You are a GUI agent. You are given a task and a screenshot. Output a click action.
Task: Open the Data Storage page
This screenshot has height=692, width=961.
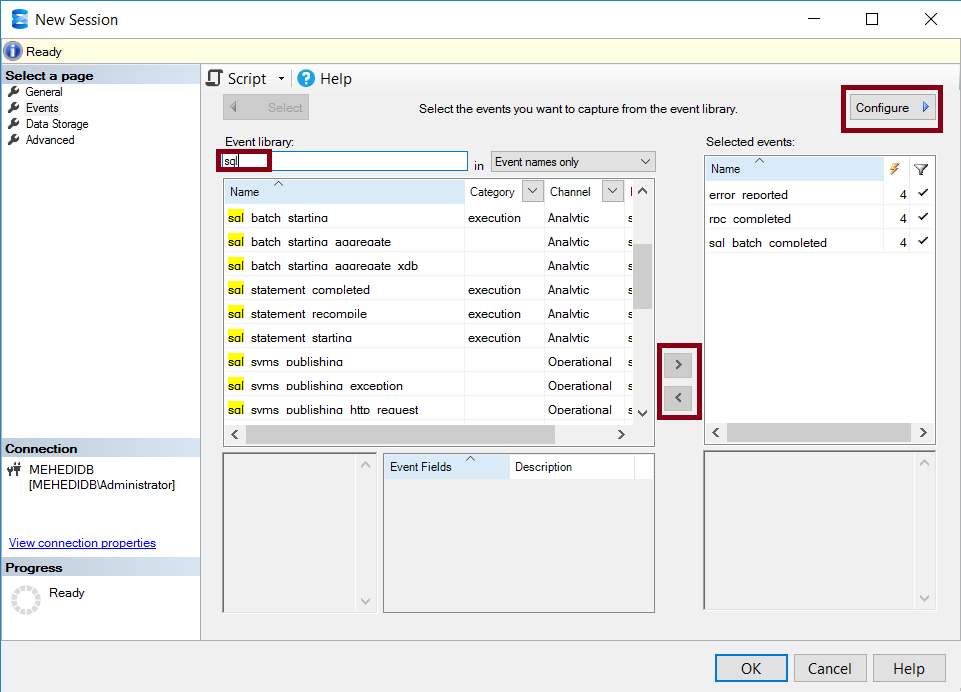pyautogui.click(x=56, y=124)
